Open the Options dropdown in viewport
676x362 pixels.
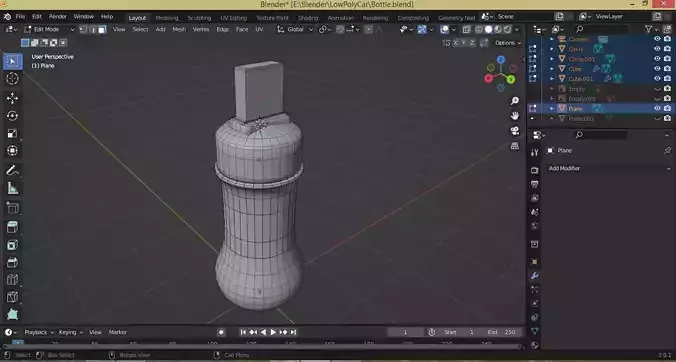coord(507,43)
